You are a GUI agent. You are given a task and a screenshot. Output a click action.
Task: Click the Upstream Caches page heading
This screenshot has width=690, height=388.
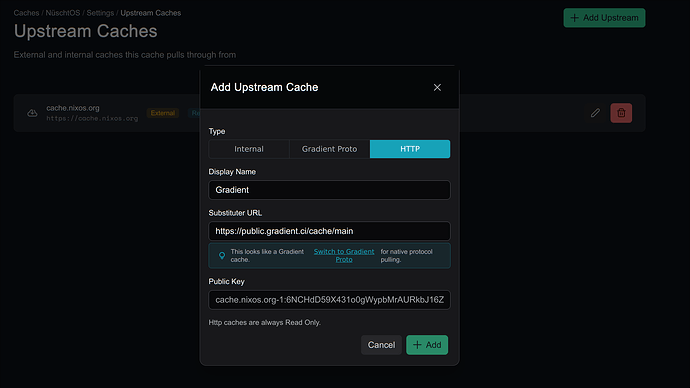click(85, 31)
